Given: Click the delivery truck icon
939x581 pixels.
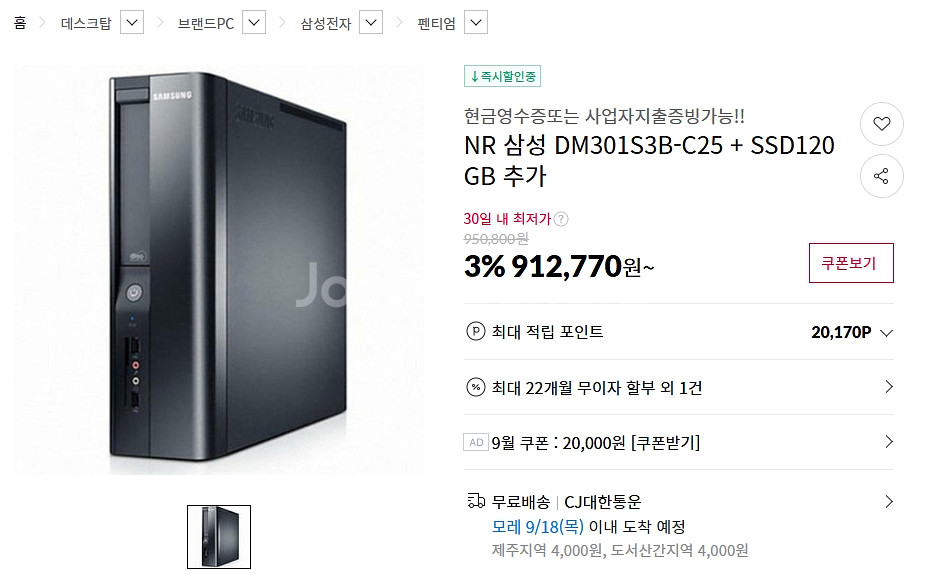Looking at the screenshot, I should coord(476,501).
